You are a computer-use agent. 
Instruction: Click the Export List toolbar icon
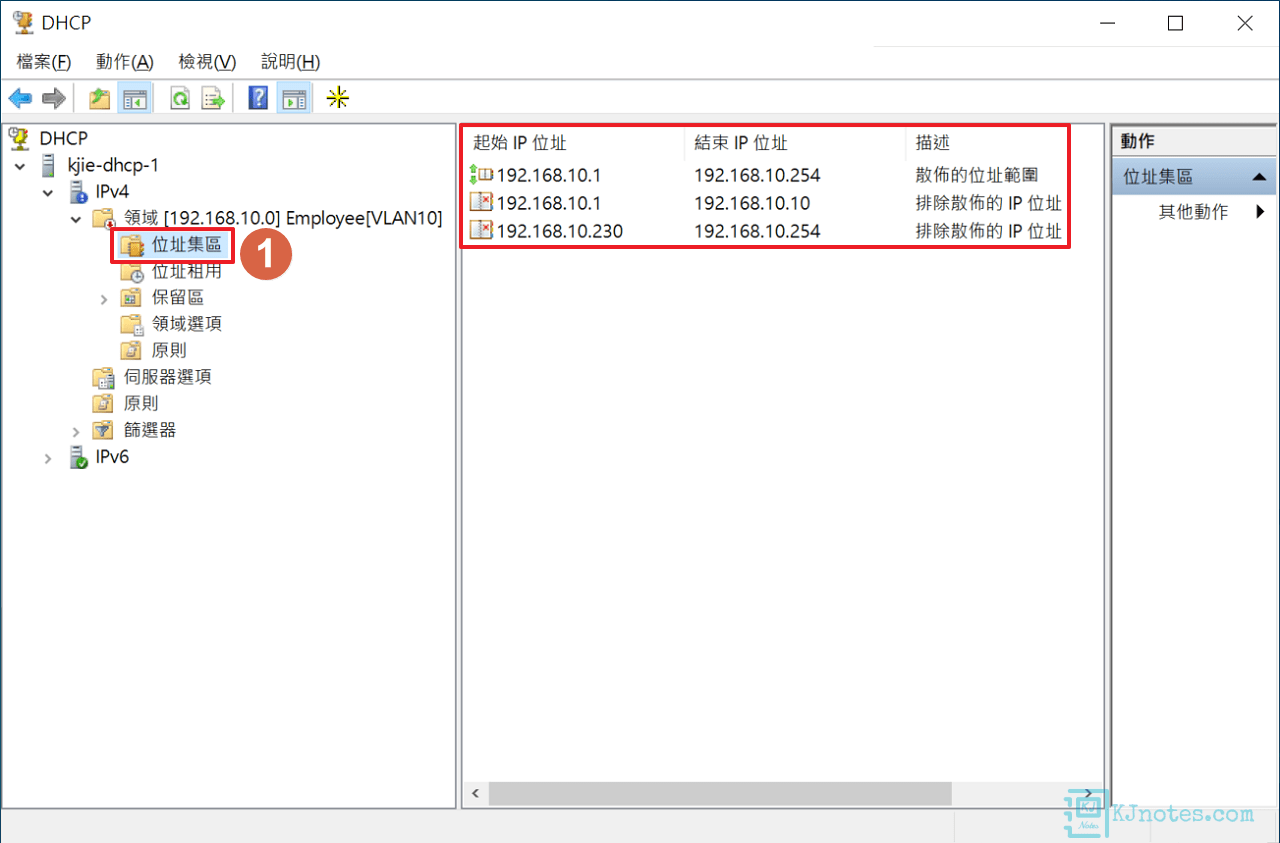click(213, 98)
